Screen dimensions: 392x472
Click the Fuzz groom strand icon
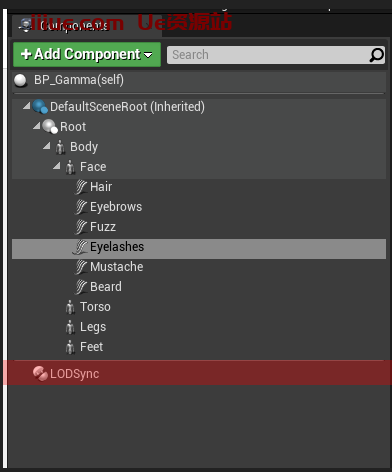(81, 227)
